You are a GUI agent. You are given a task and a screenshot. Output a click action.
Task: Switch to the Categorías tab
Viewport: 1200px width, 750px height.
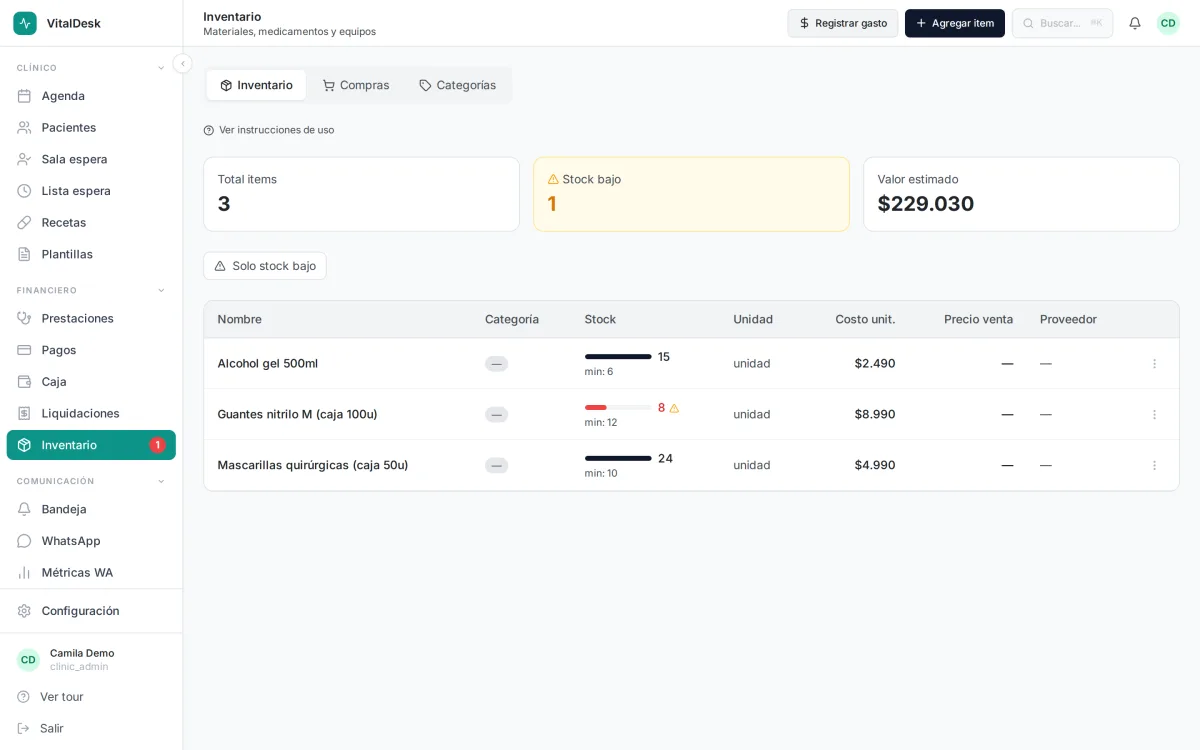[x=457, y=85]
